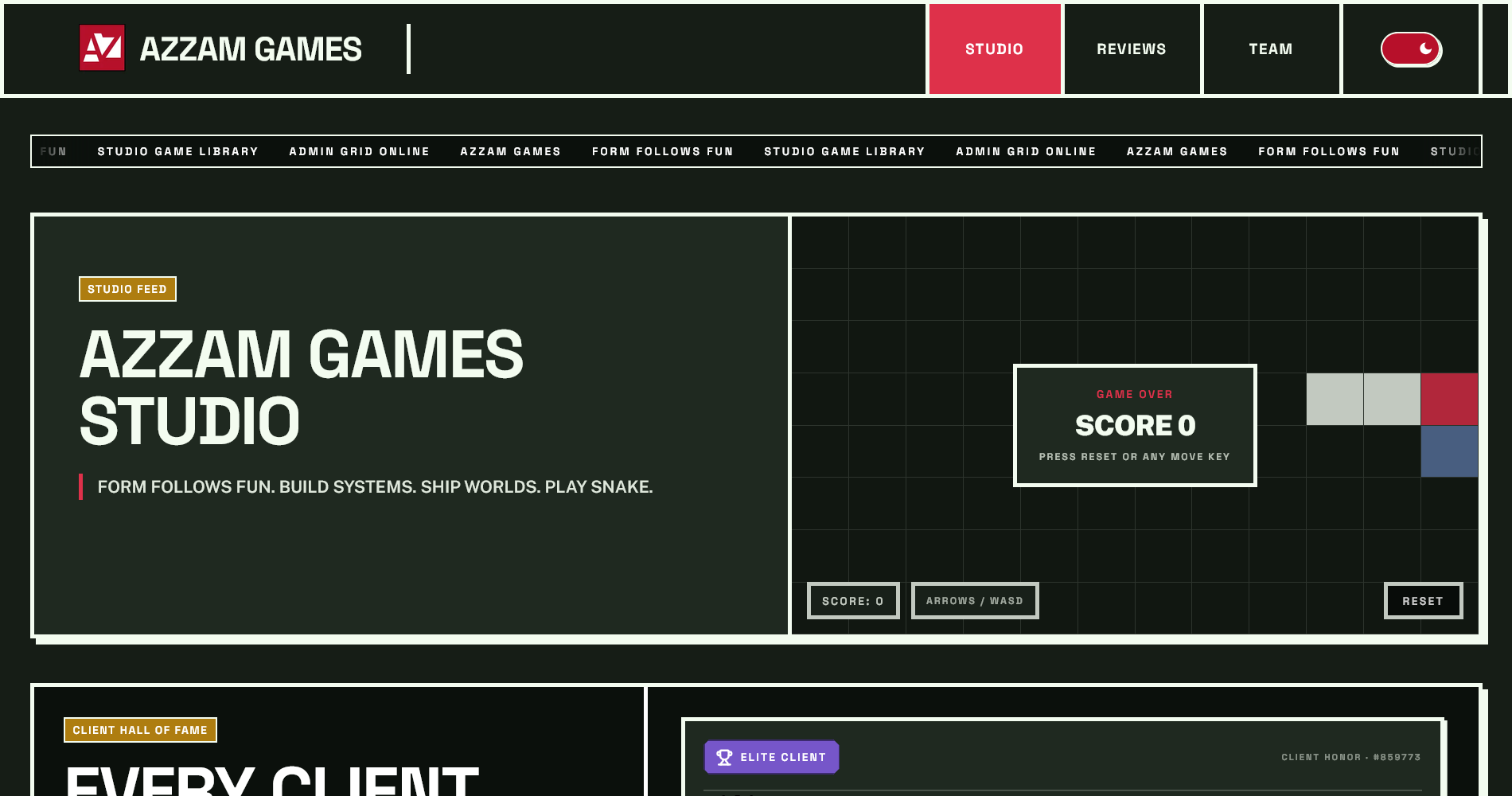The image size is (1512, 796).
Task: Click first Form Follows Fun ticker item
Action: (662, 151)
